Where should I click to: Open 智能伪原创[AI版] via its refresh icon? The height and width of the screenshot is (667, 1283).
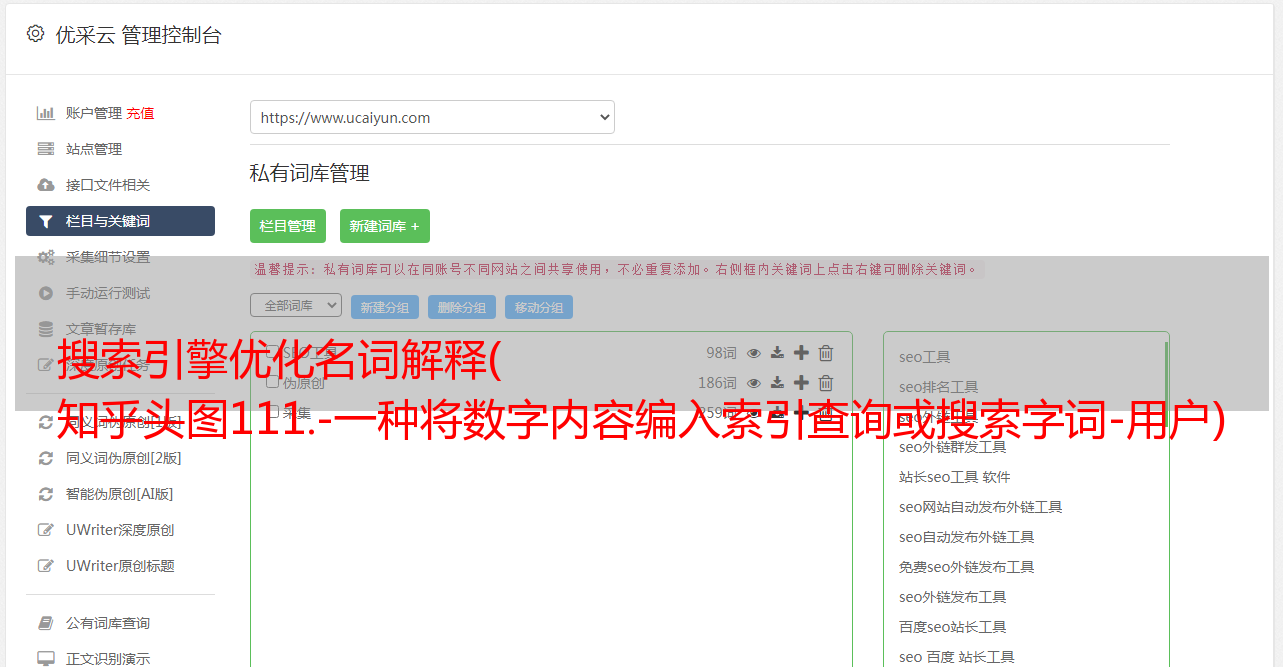pyautogui.click(x=45, y=494)
